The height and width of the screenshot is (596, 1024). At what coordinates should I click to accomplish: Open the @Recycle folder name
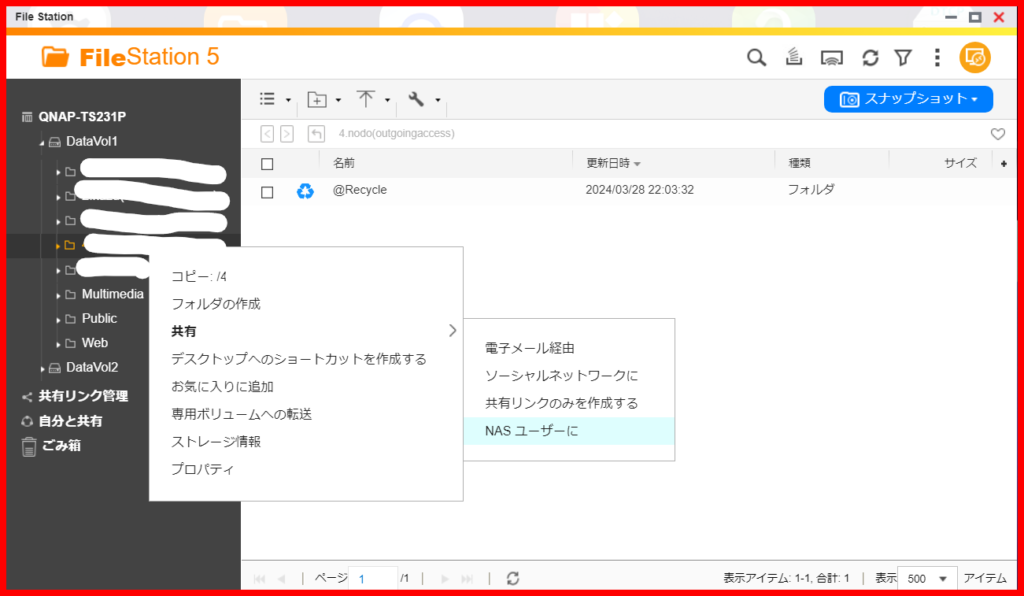click(360, 190)
